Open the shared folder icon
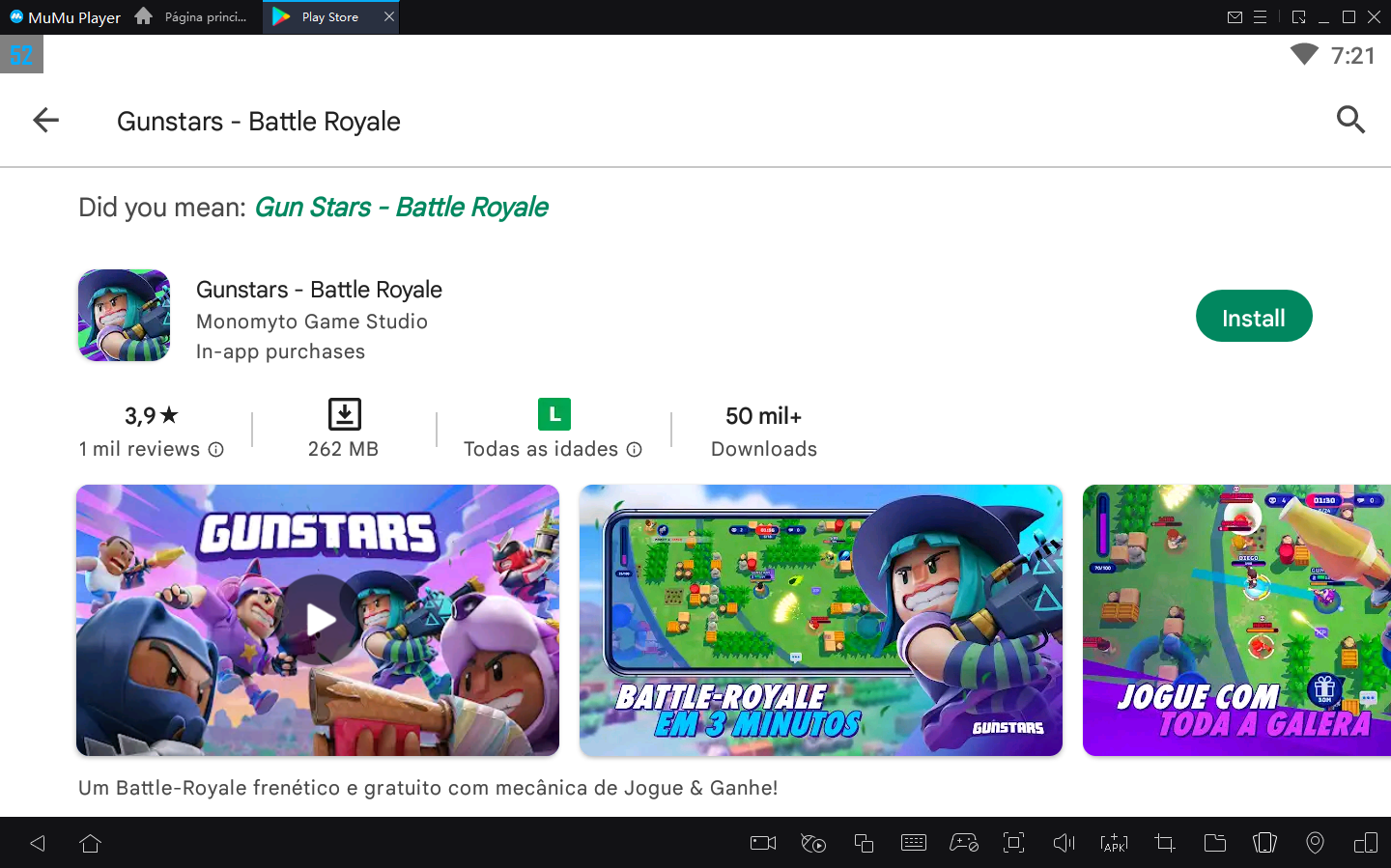Viewport: 1391px width, 868px height. (x=1214, y=843)
